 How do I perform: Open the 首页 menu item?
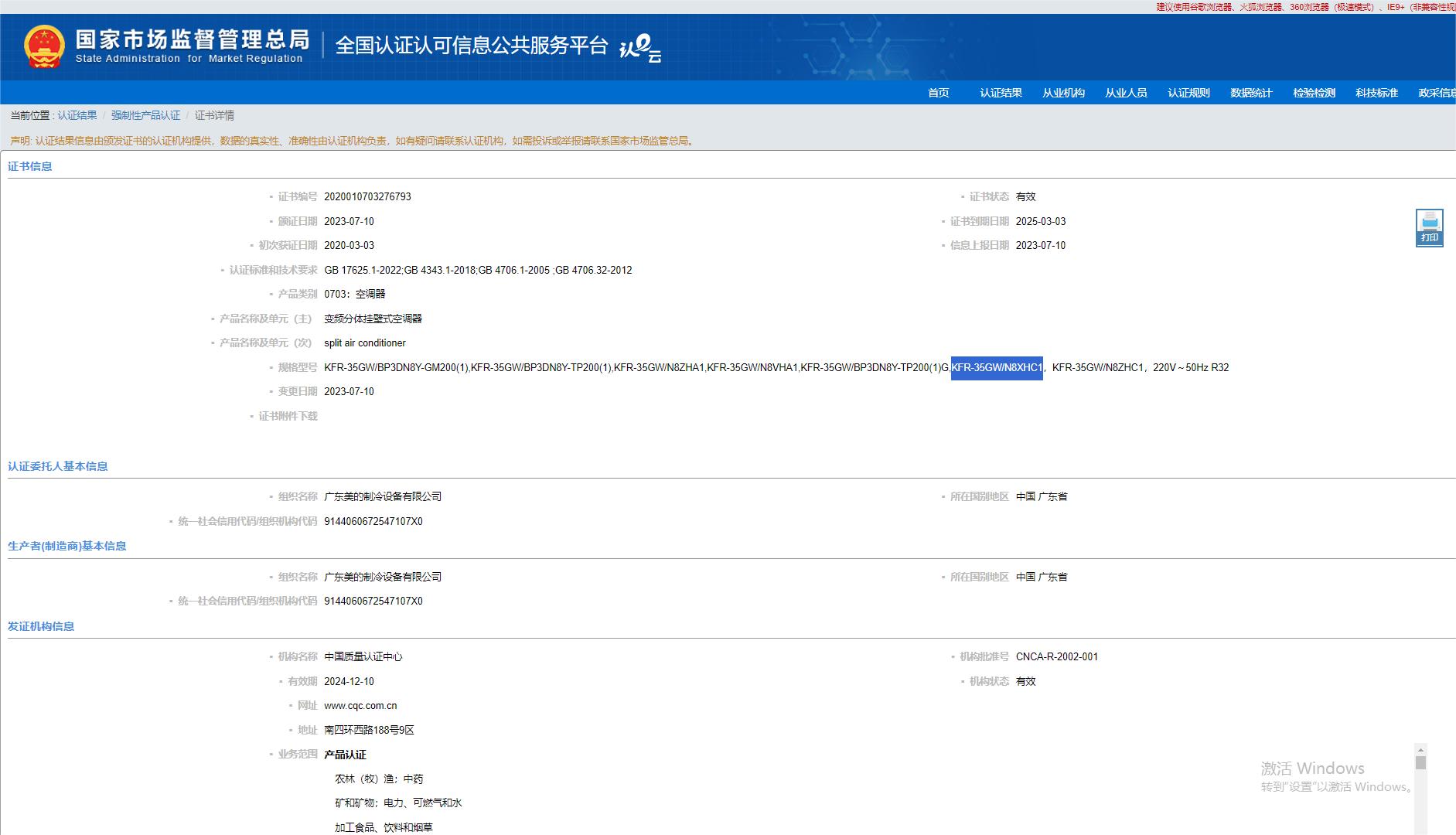[x=938, y=93]
